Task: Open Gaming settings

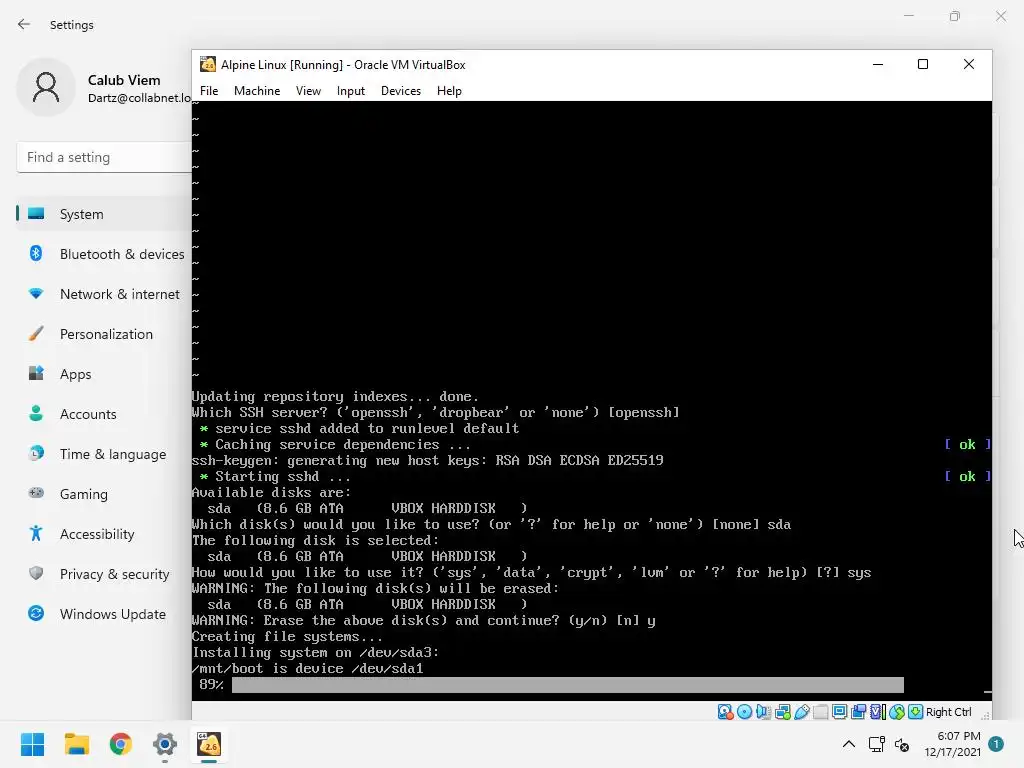Action: (x=104, y=494)
